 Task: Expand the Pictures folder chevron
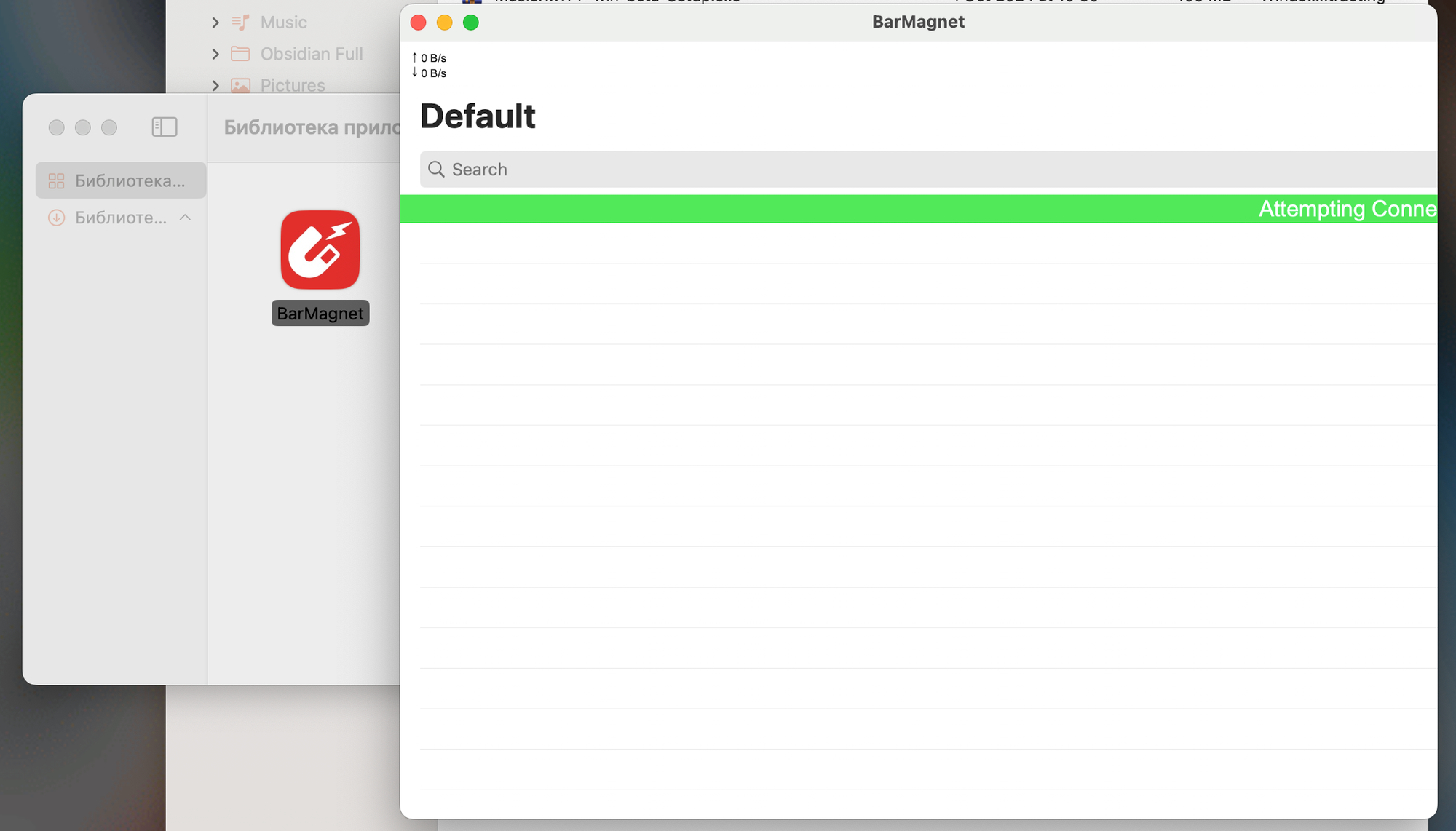click(x=215, y=85)
